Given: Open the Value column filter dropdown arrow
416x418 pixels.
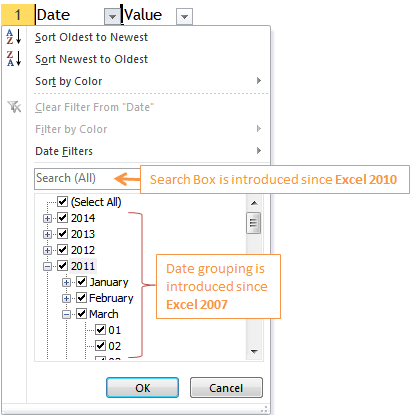Looking at the screenshot, I should coord(184,16).
